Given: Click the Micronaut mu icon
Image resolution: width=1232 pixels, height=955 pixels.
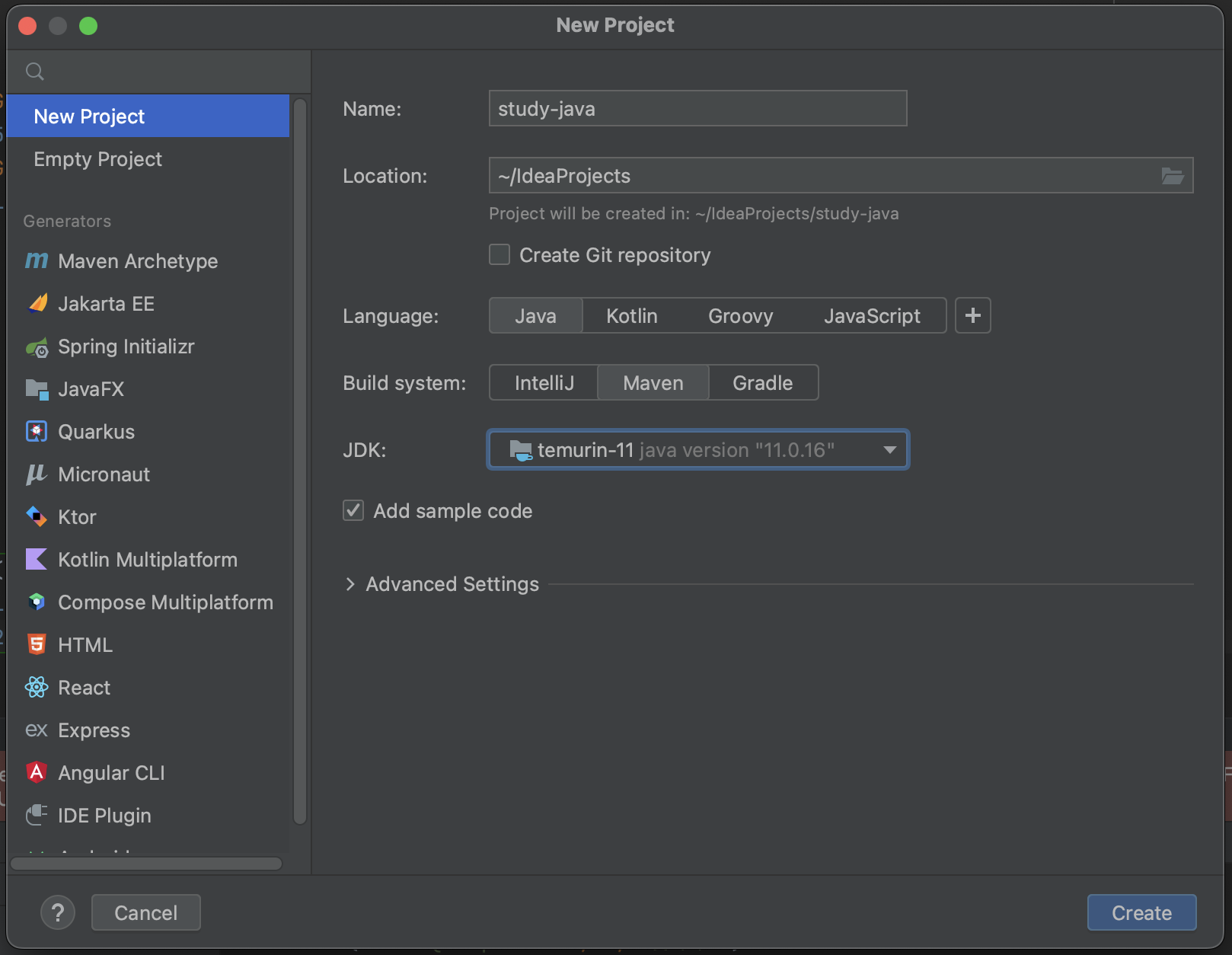Looking at the screenshot, I should pyautogui.click(x=37, y=474).
